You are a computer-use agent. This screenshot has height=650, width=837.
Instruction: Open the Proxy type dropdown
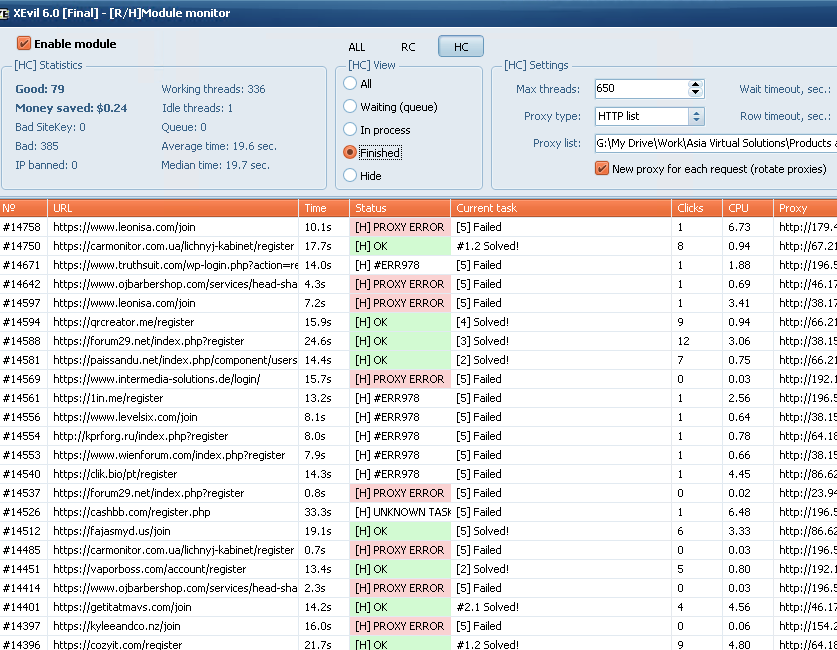click(696, 116)
